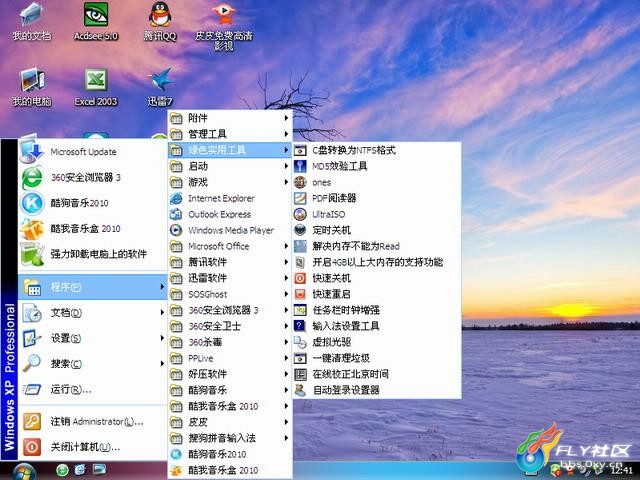The image size is (640, 480).
Task: Click the 快速关机 entry
Action: 377,278
